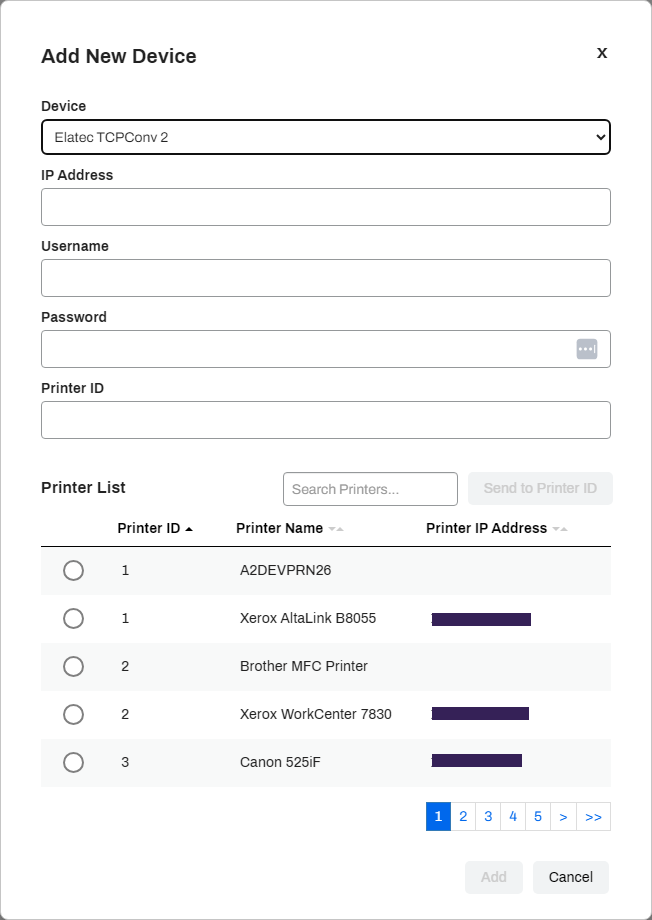Click Printer ID 3 cell for Canon

coord(125,763)
